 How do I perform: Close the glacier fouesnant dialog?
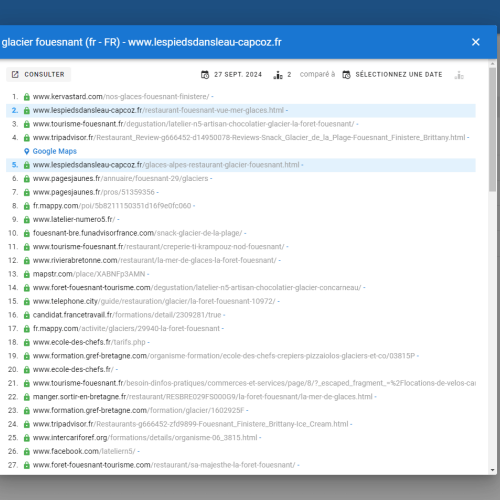pos(476,42)
